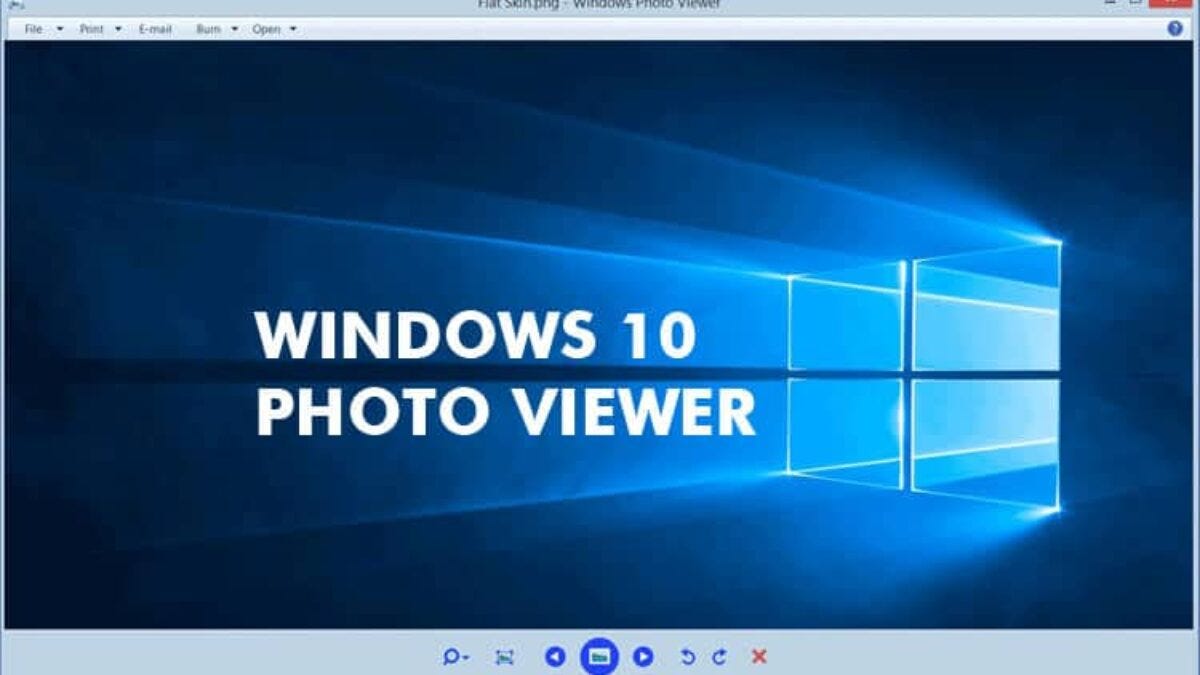Screen dimensions: 1200x675
Task: Expand the Burn dropdown options
Action: [234, 28]
